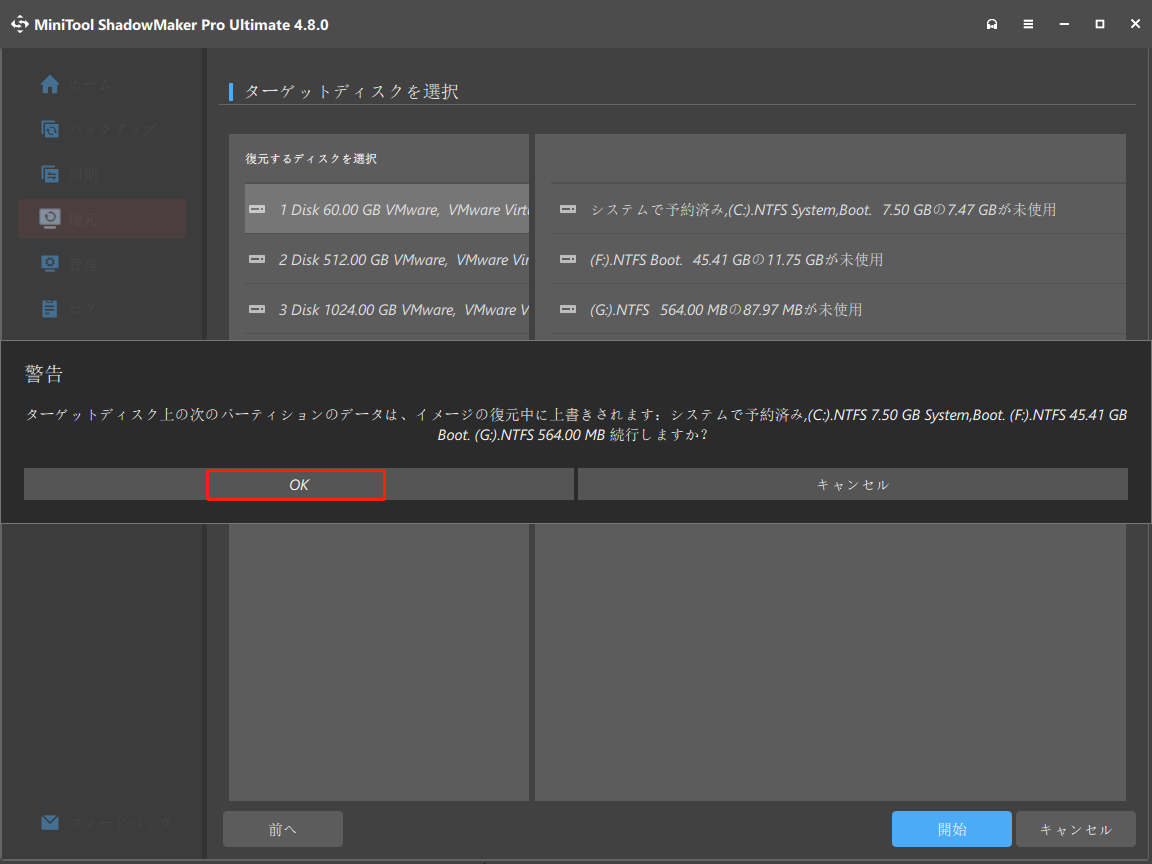Open the Restore sidebar icon
This screenshot has width=1152, height=864.
[x=50, y=219]
